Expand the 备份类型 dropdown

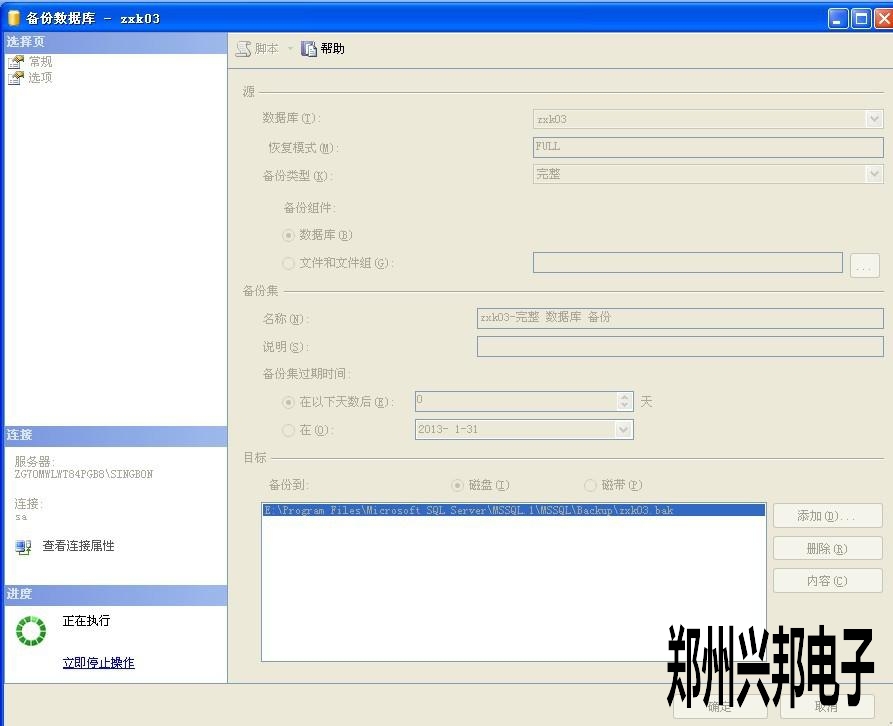pyautogui.click(x=873, y=174)
